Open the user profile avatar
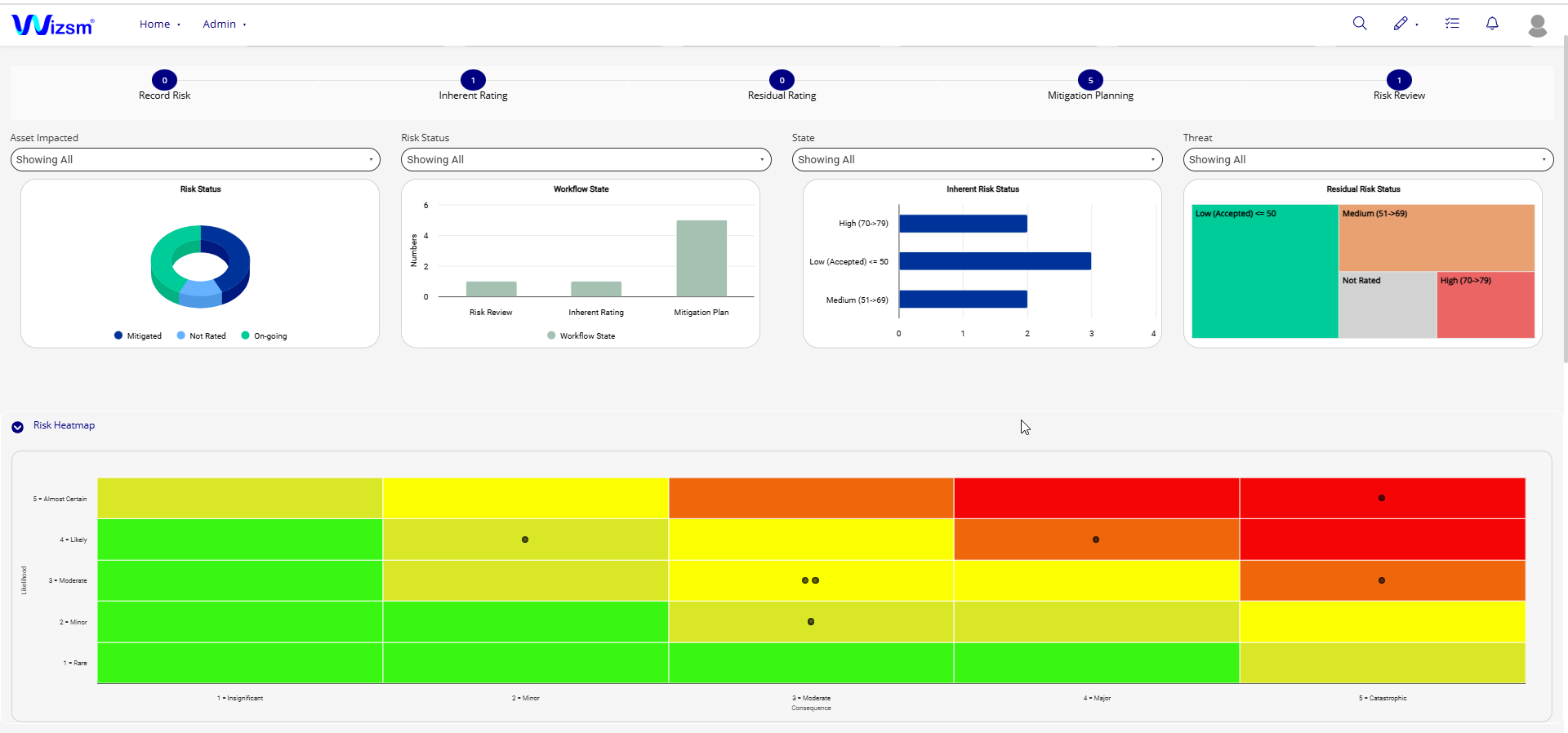Viewport: 1568px width, 733px height. point(1537,25)
